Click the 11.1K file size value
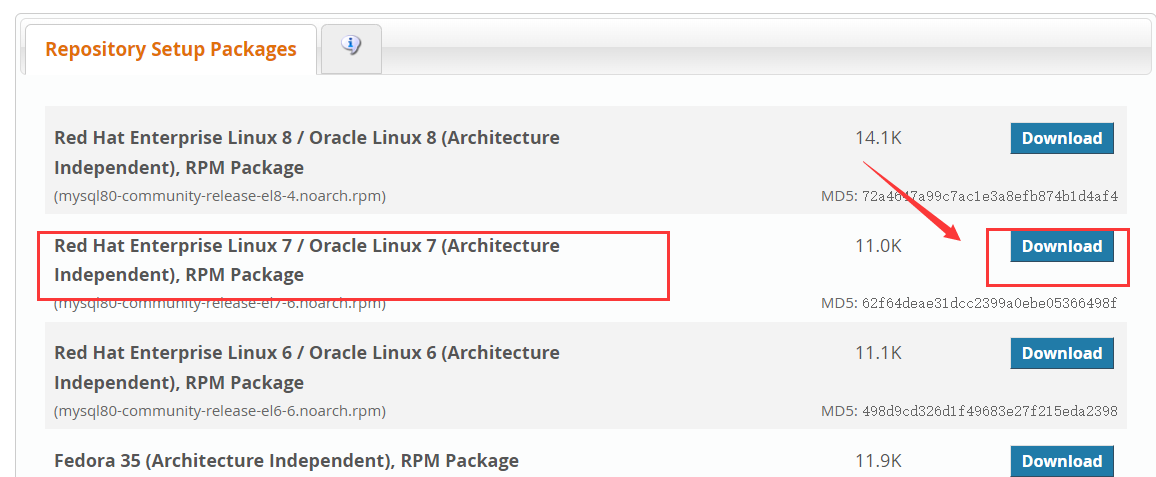 tap(878, 353)
